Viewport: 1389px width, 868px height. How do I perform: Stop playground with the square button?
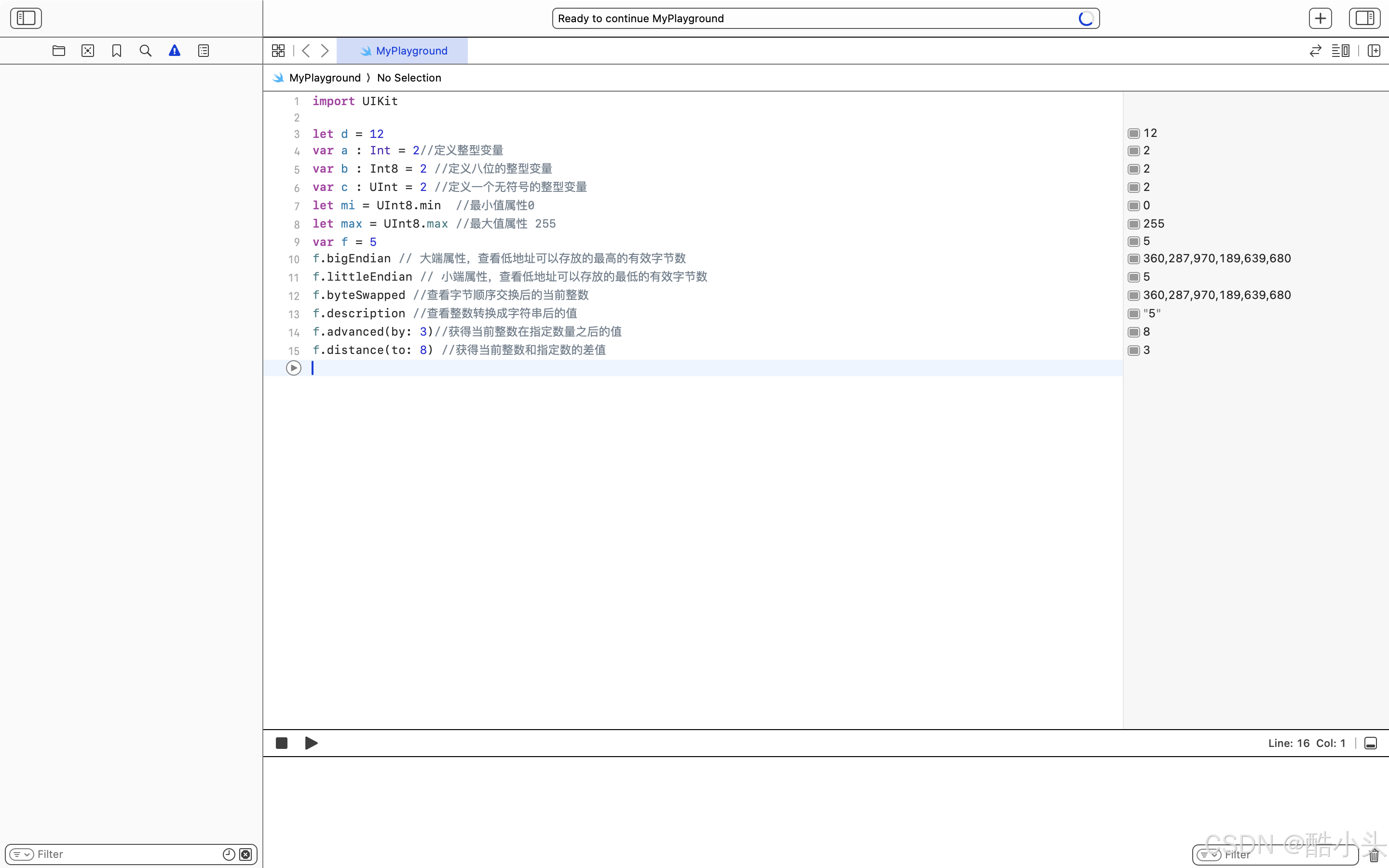tap(281, 743)
